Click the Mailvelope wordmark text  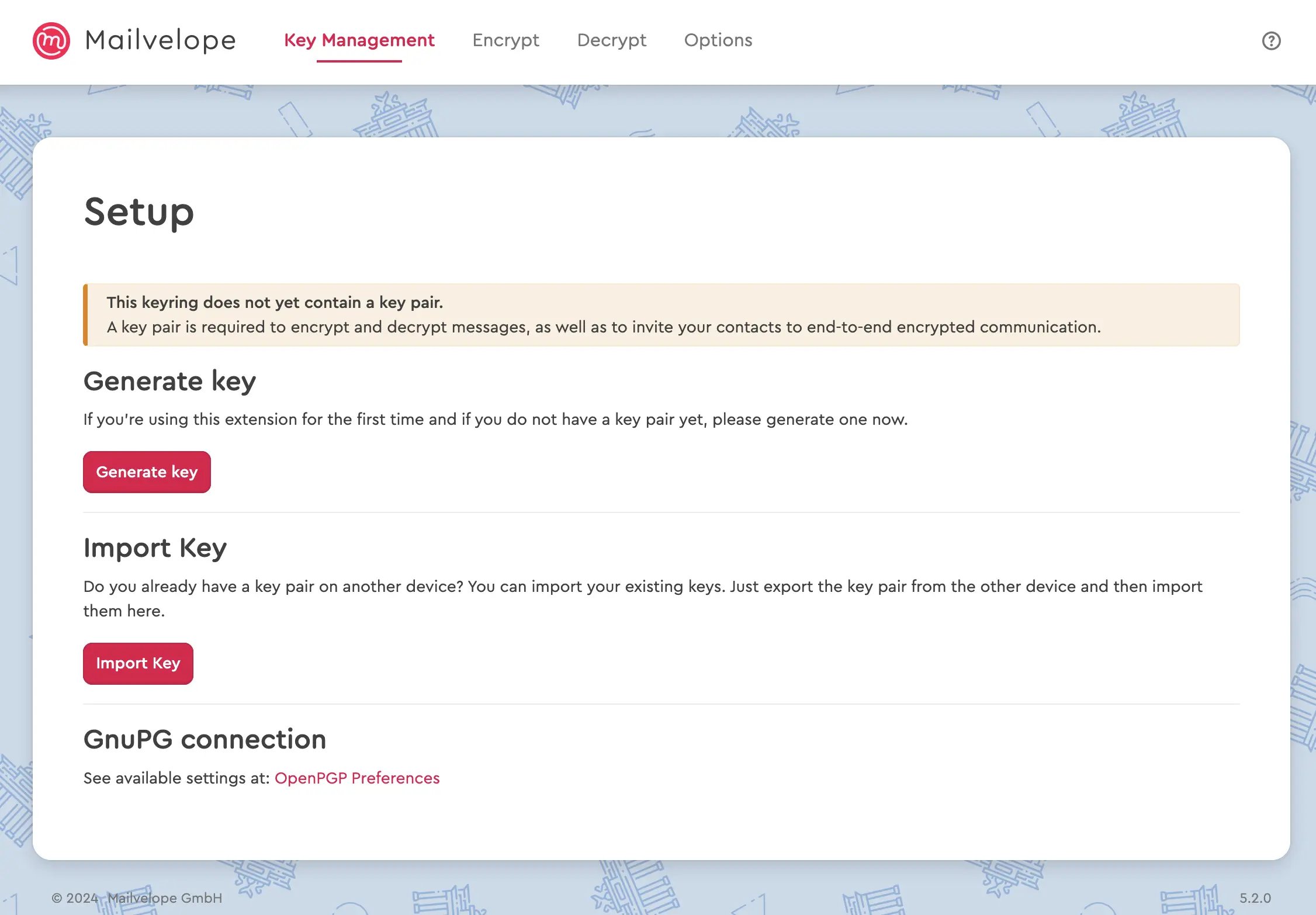click(161, 40)
